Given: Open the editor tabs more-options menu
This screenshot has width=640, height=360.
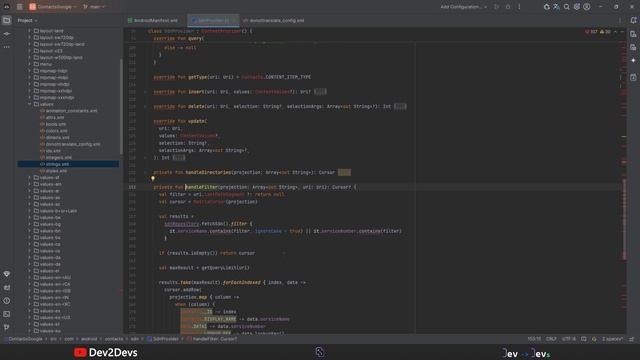Looking at the screenshot, I should click(620, 20).
